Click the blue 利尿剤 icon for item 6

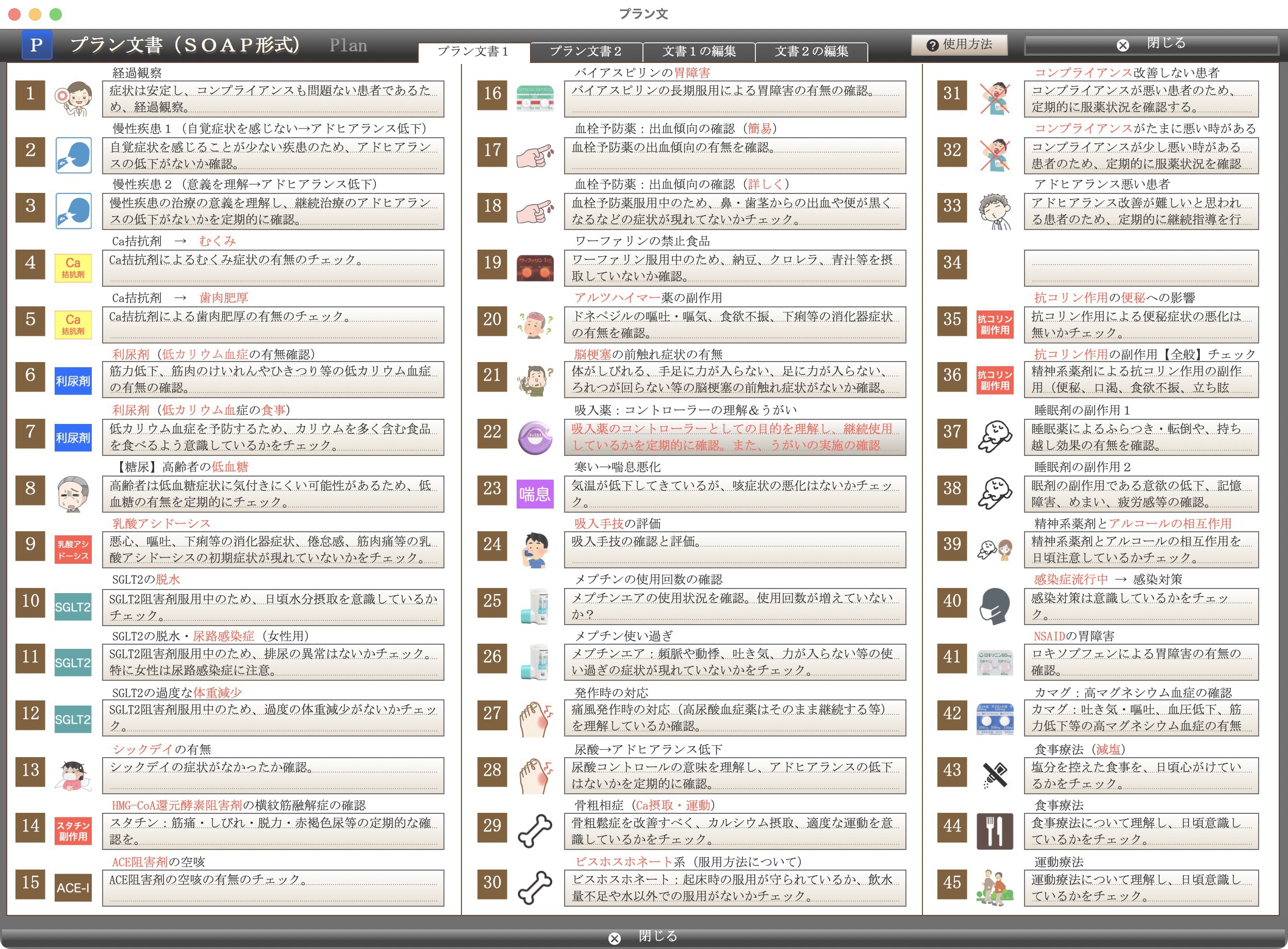point(73,381)
